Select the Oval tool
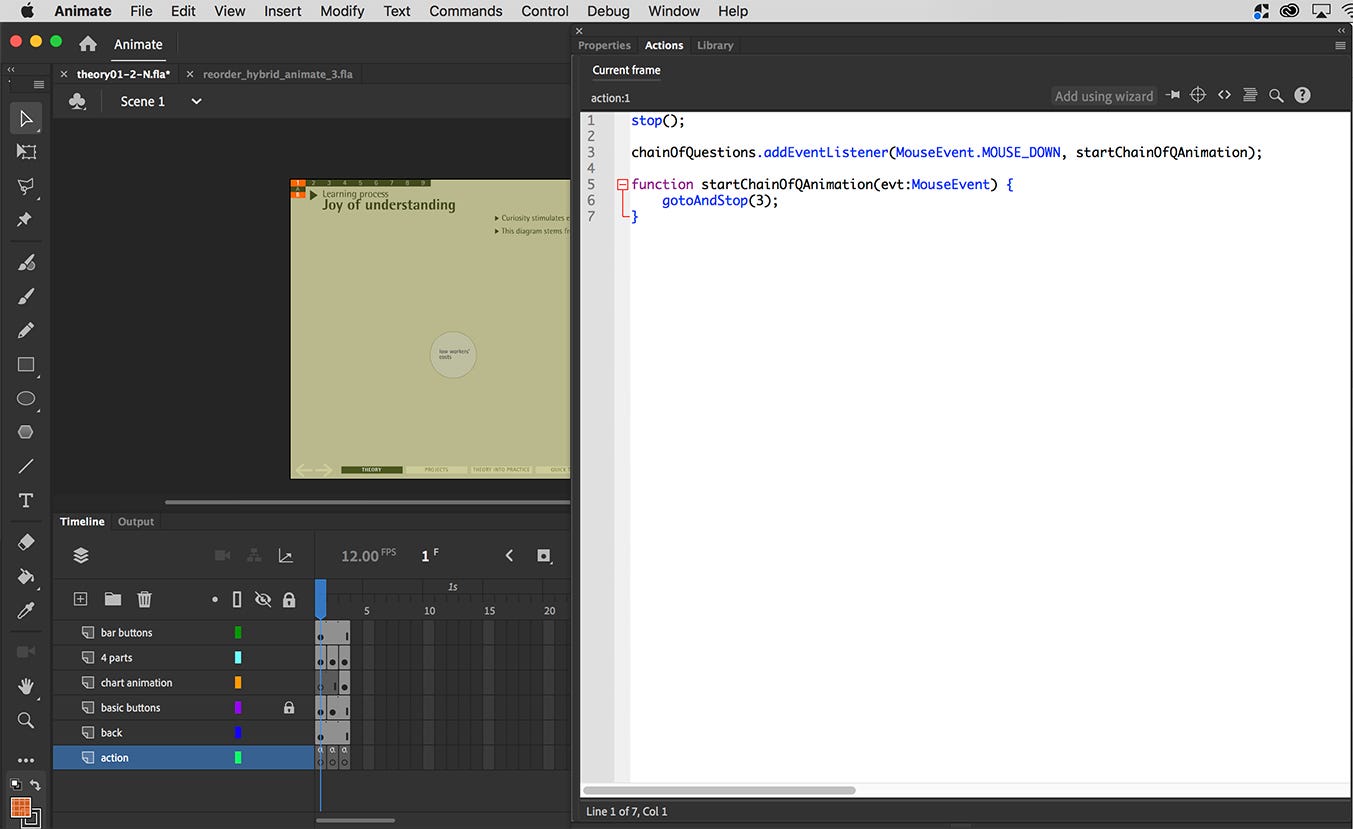Image resolution: width=1353 pixels, height=829 pixels. 26,398
